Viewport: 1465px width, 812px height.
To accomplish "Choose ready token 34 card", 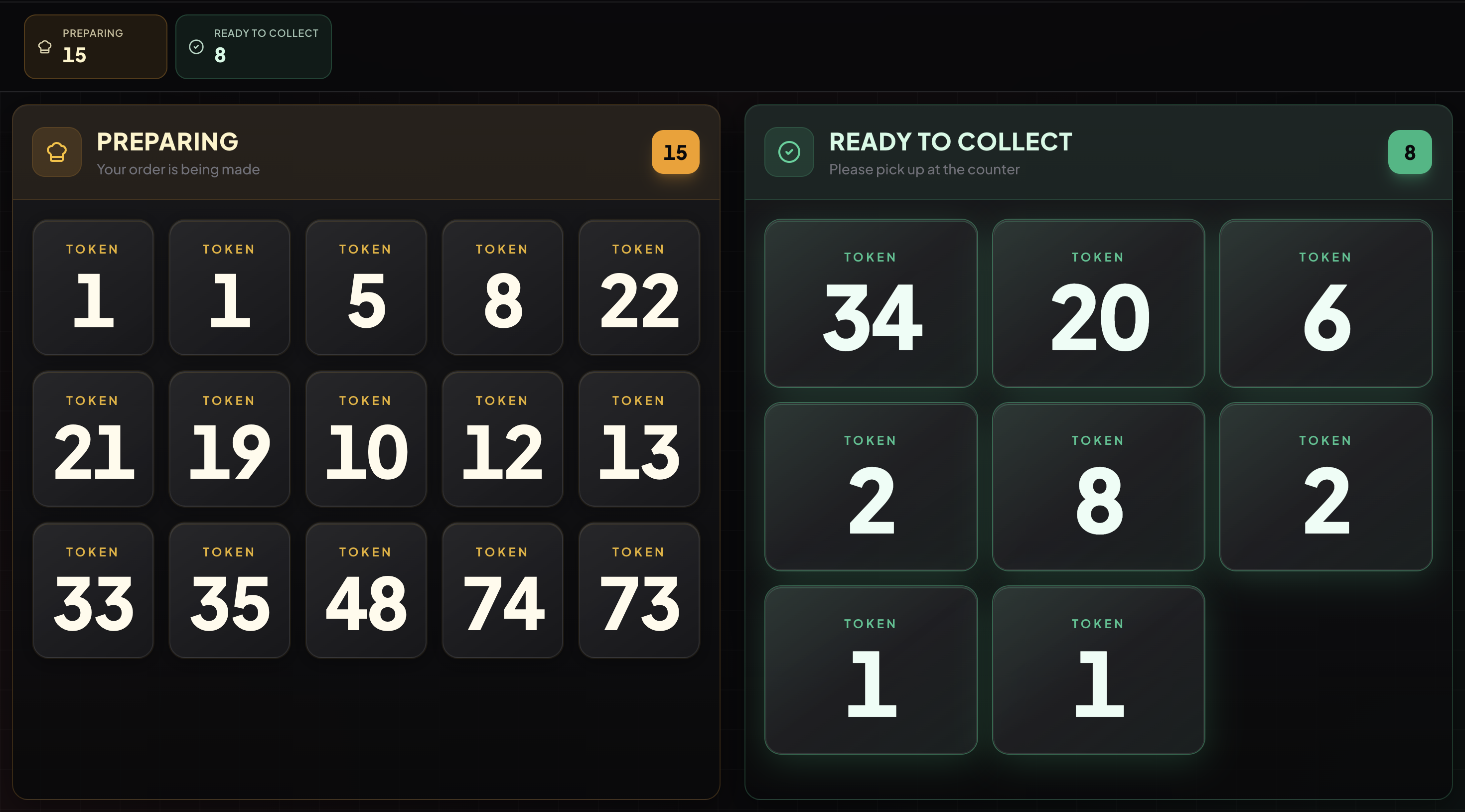I will (x=871, y=304).
